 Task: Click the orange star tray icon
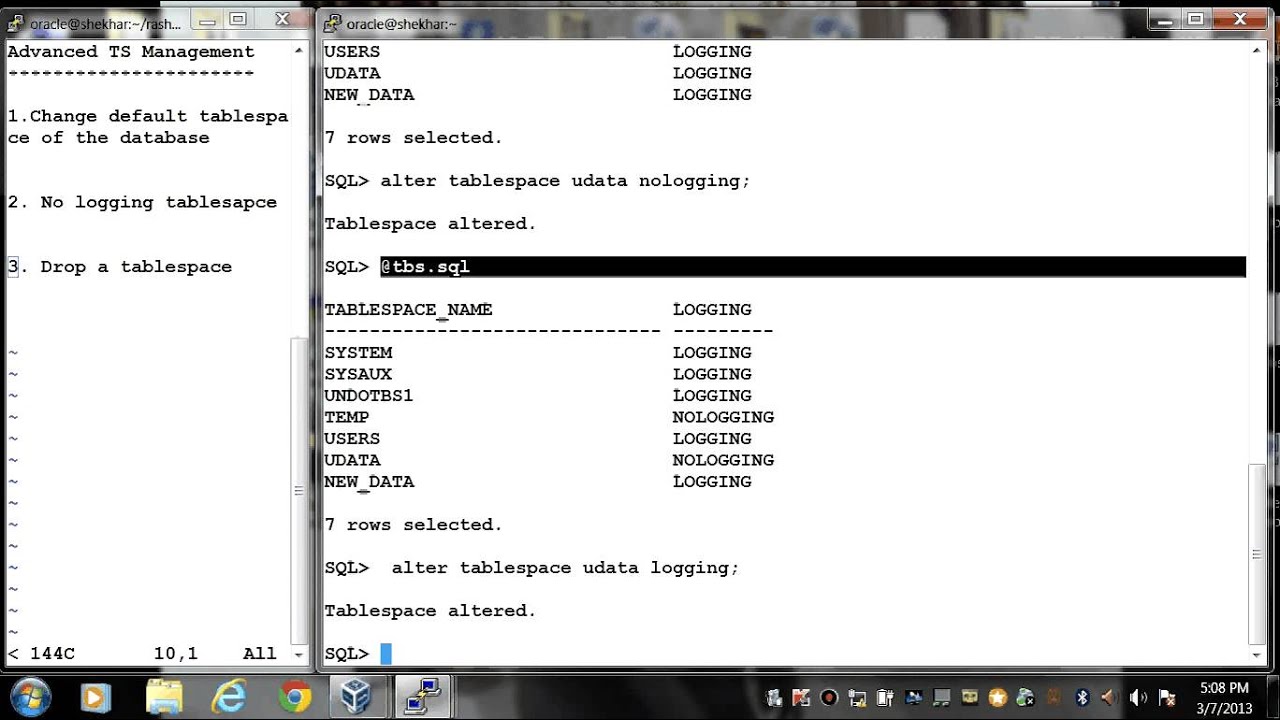click(x=997, y=698)
